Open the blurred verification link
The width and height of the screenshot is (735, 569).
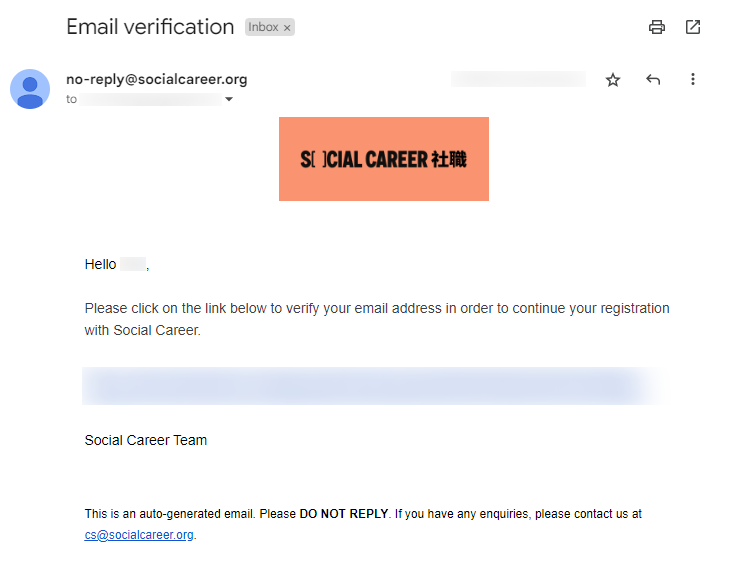(x=373, y=386)
